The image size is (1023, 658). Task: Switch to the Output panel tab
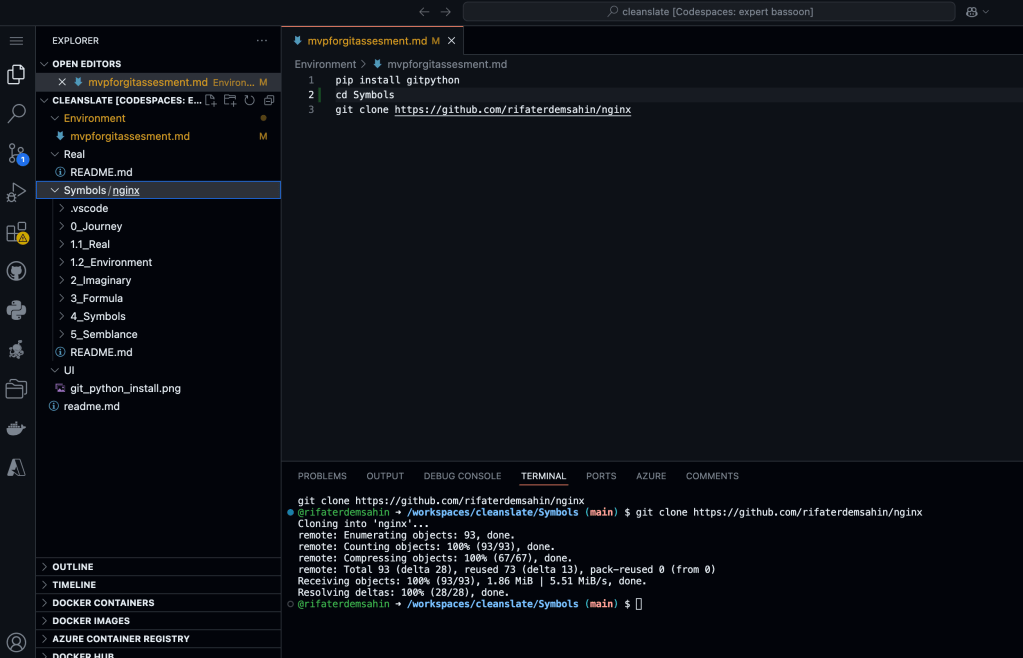385,476
